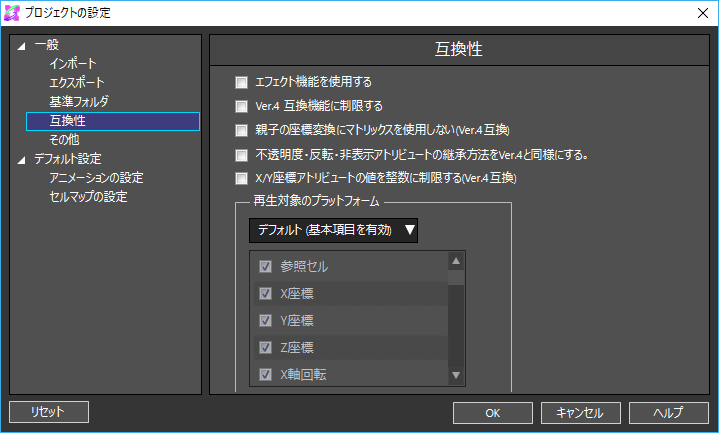
Task: Click the 一般 tree heading label
Action: point(47,45)
